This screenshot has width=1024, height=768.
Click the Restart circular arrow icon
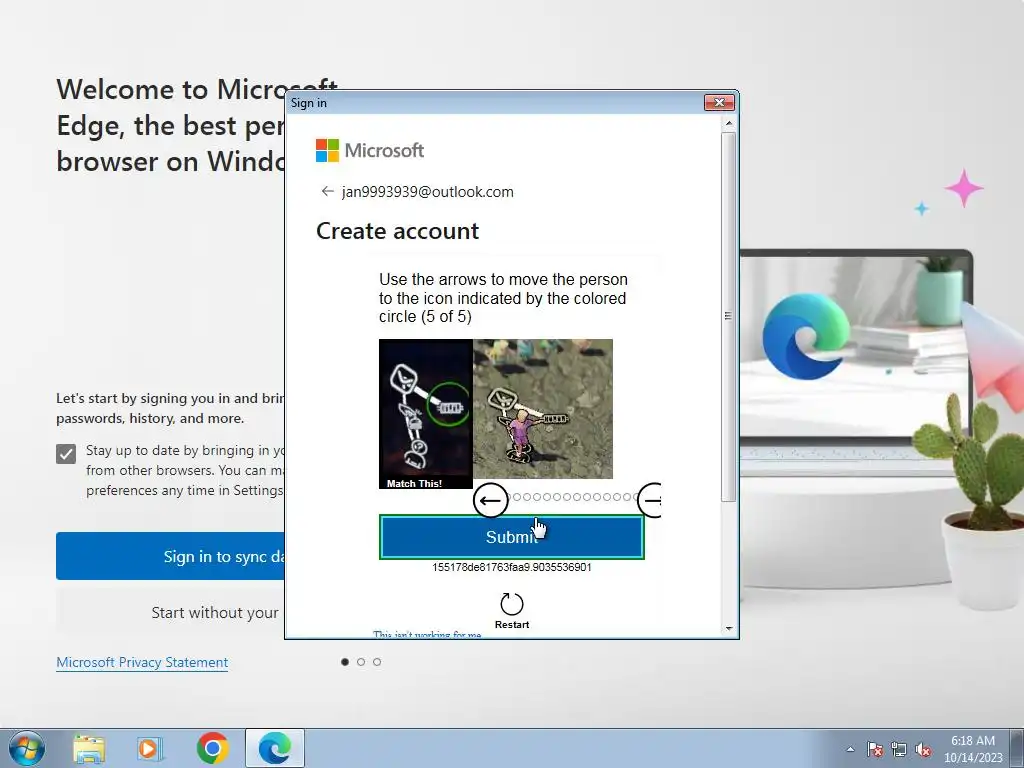coord(511,604)
